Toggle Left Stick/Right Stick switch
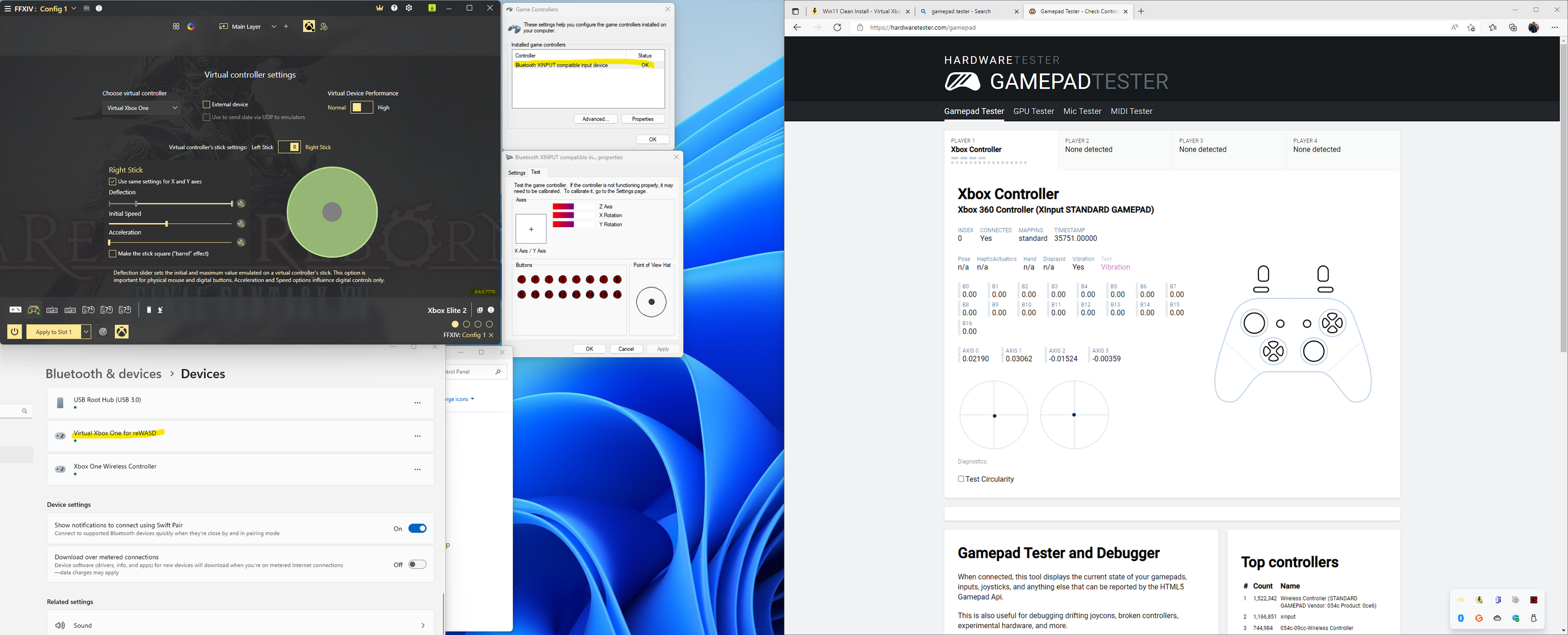 pyautogui.click(x=289, y=148)
